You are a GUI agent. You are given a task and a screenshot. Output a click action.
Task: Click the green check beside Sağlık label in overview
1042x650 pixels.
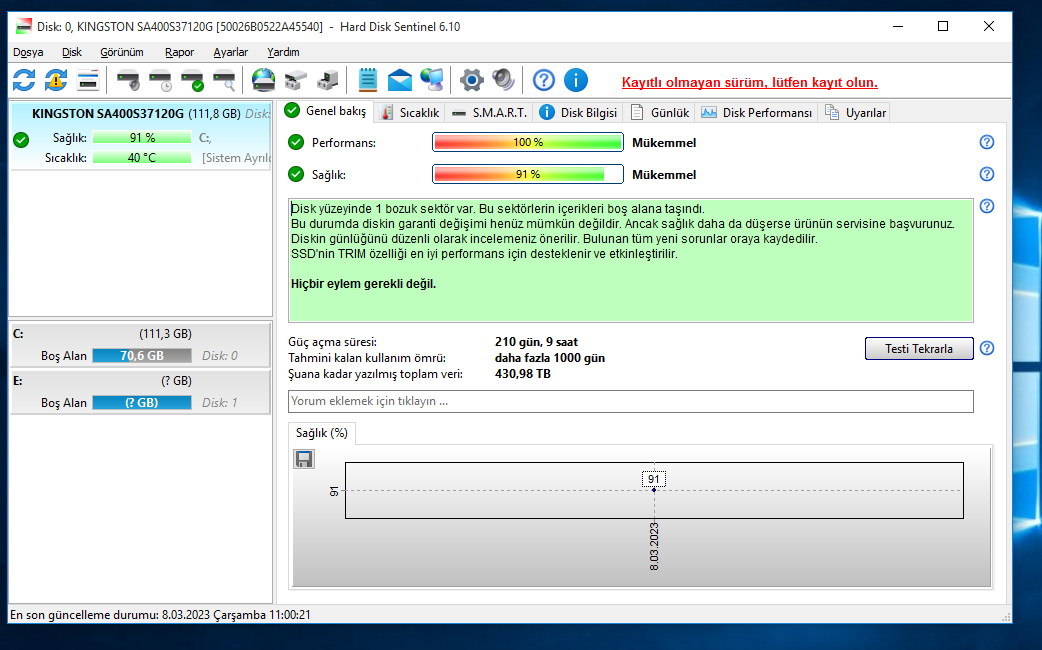coord(296,174)
